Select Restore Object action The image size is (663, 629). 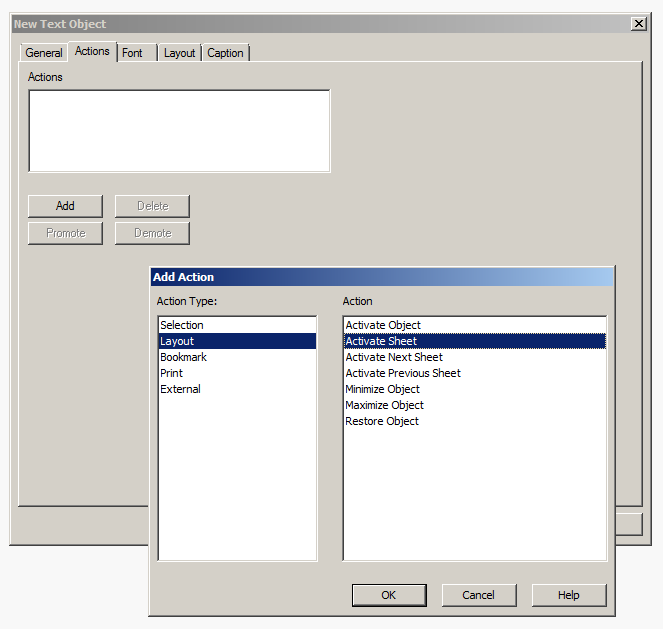click(x=475, y=421)
